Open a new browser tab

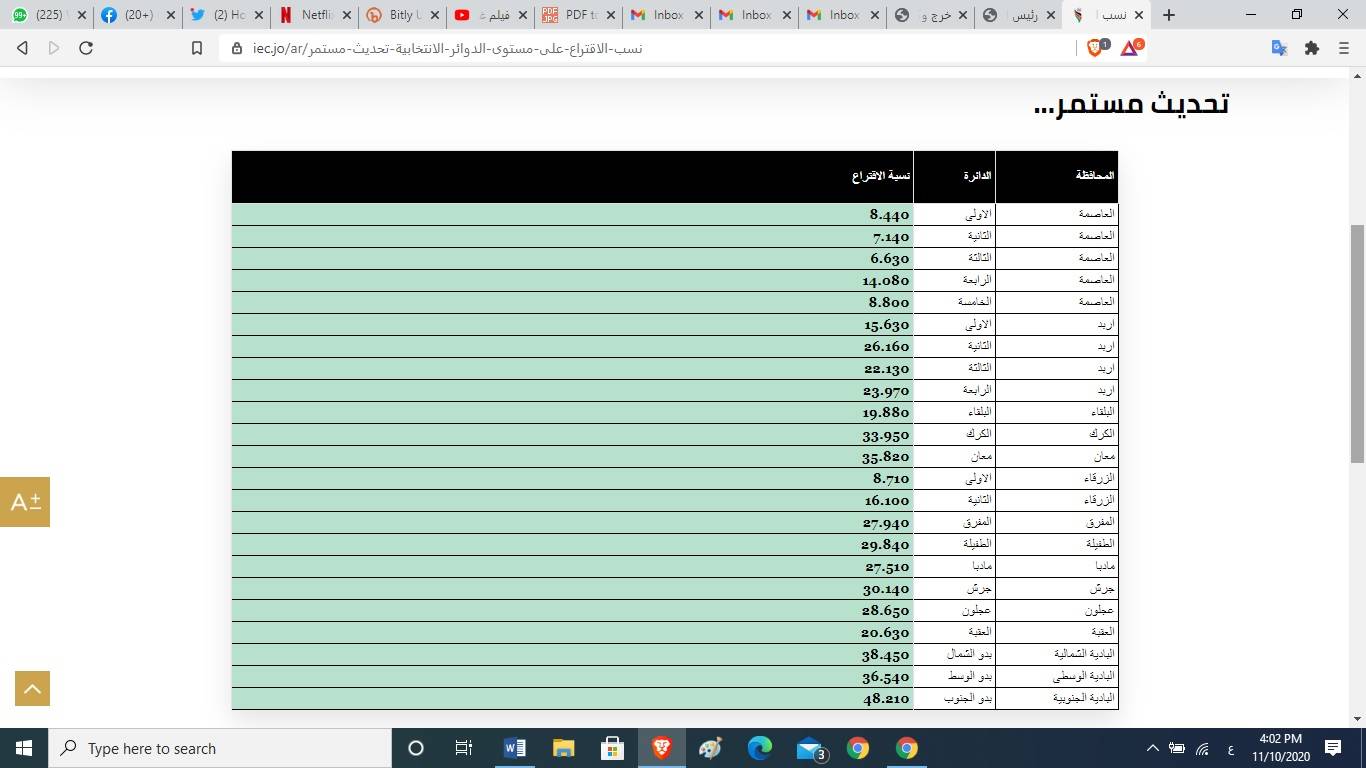pyautogui.click(x=1168, y=15)
